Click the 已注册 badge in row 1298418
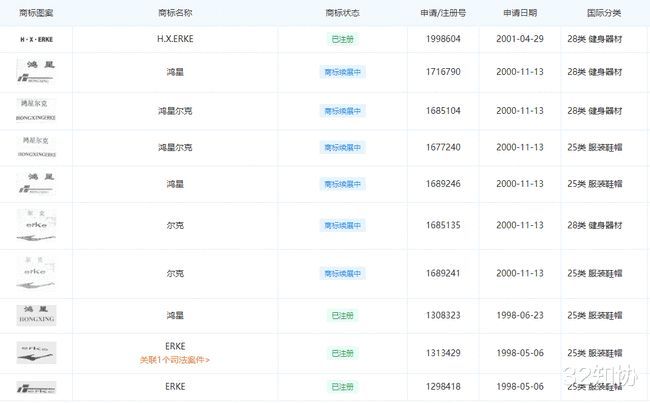This screenshot has width=650, height=403. pos(342,387)
